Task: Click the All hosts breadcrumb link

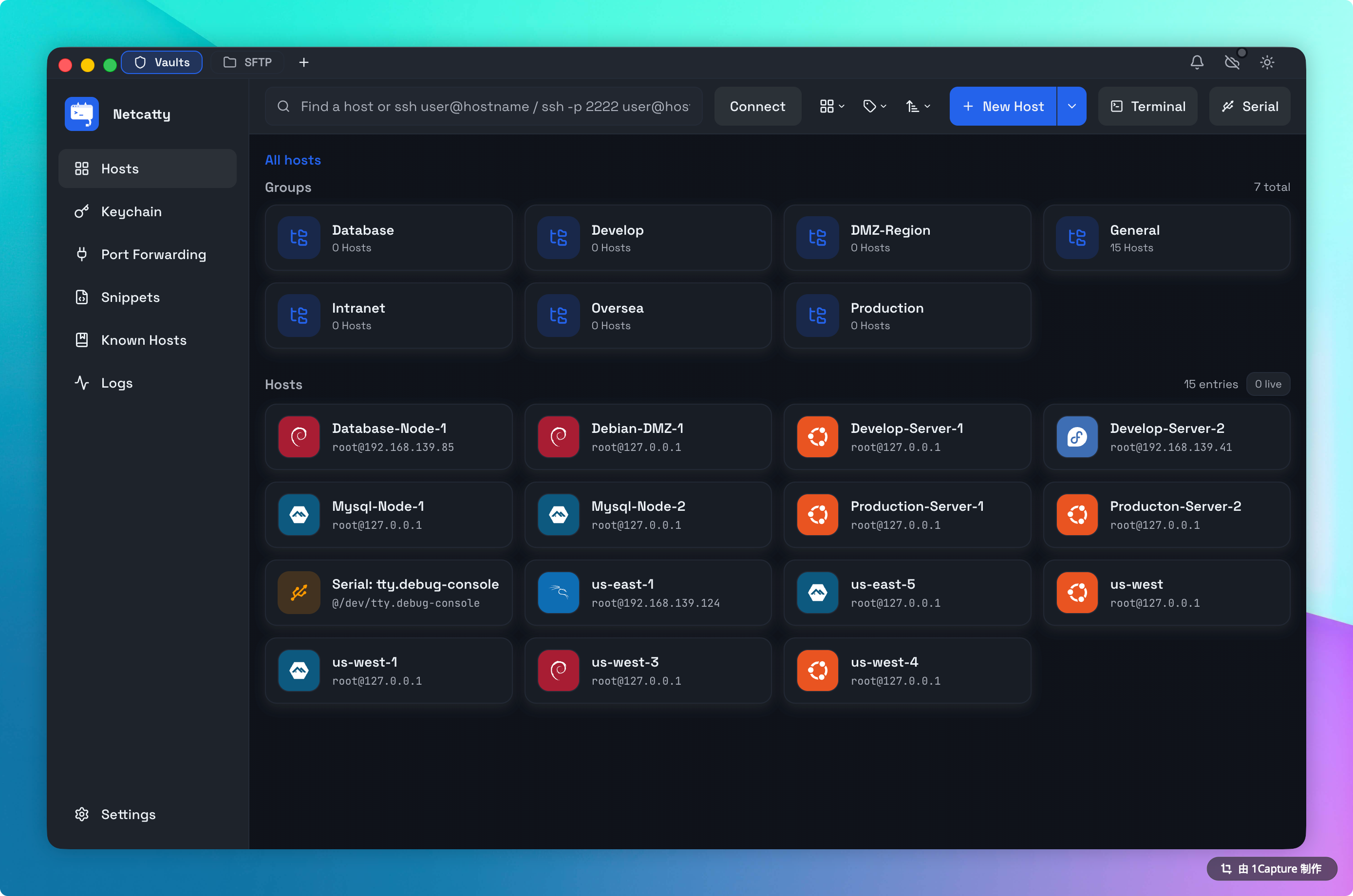Action: pos(293,160)
